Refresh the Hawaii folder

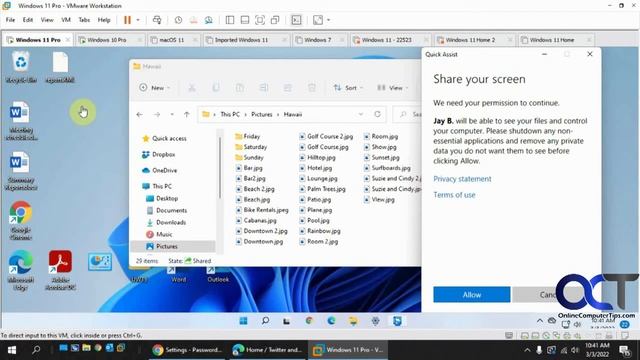coord(378,114)
